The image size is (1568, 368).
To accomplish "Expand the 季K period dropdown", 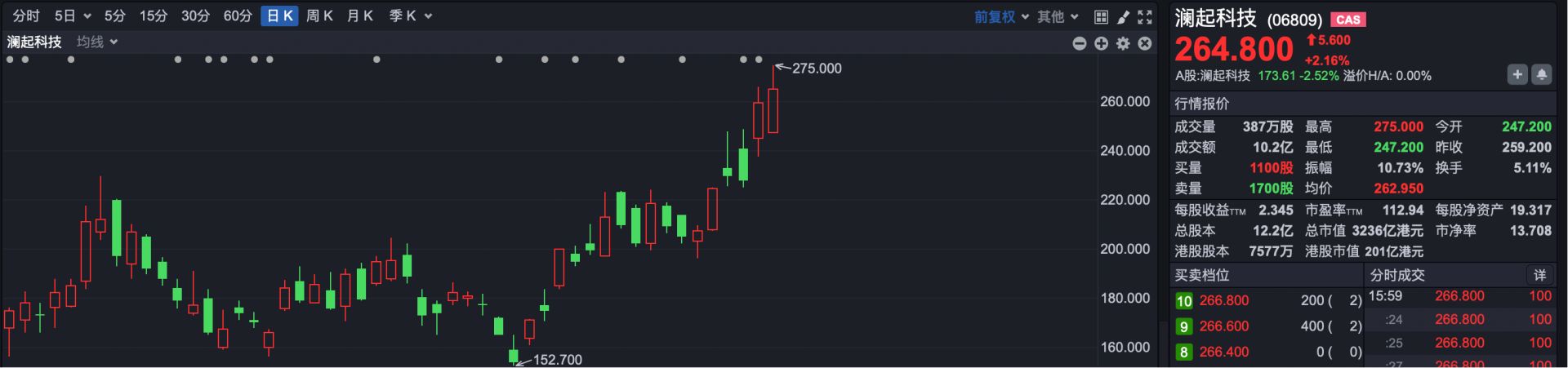I will [x=410, y=16].
